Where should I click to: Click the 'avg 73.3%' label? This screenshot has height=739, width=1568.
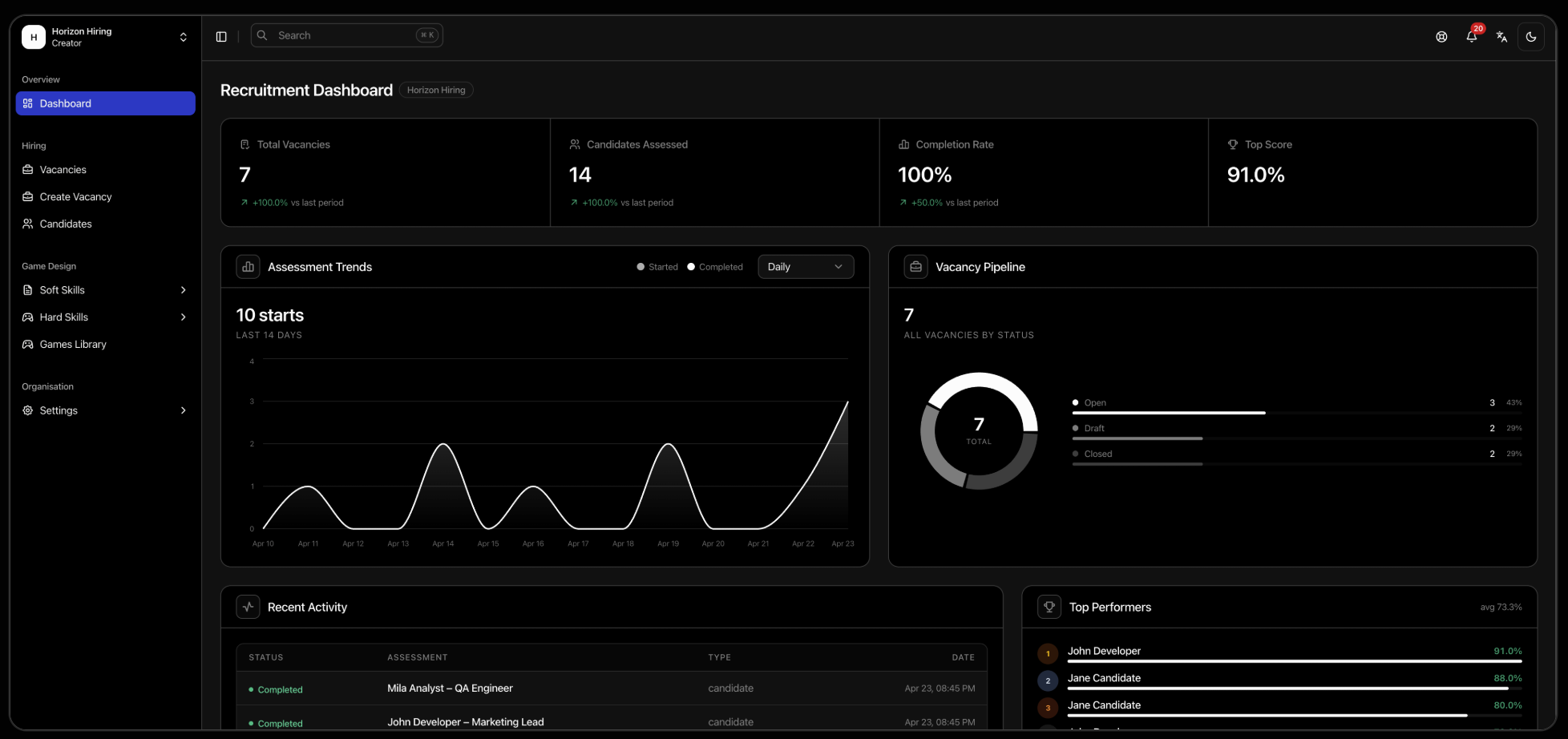pyautogui.click(x=1501, y=608)
